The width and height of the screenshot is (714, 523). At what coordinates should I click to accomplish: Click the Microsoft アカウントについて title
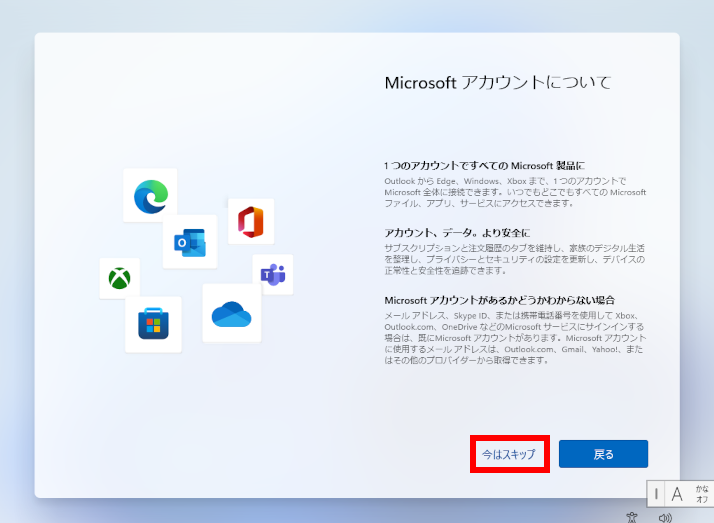(497, 83)
